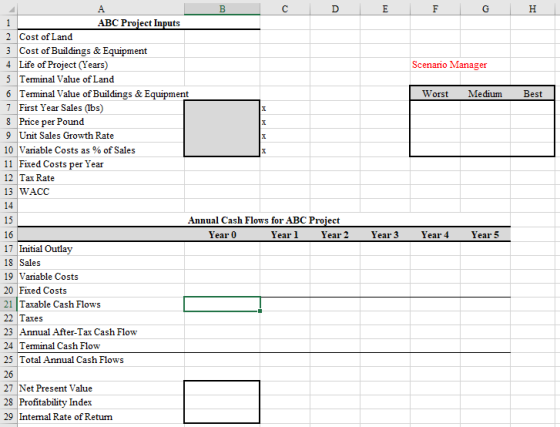Click the 'Year 0' column heading
The width and height of the screenshot is (560, 427).
click(222, 235)
